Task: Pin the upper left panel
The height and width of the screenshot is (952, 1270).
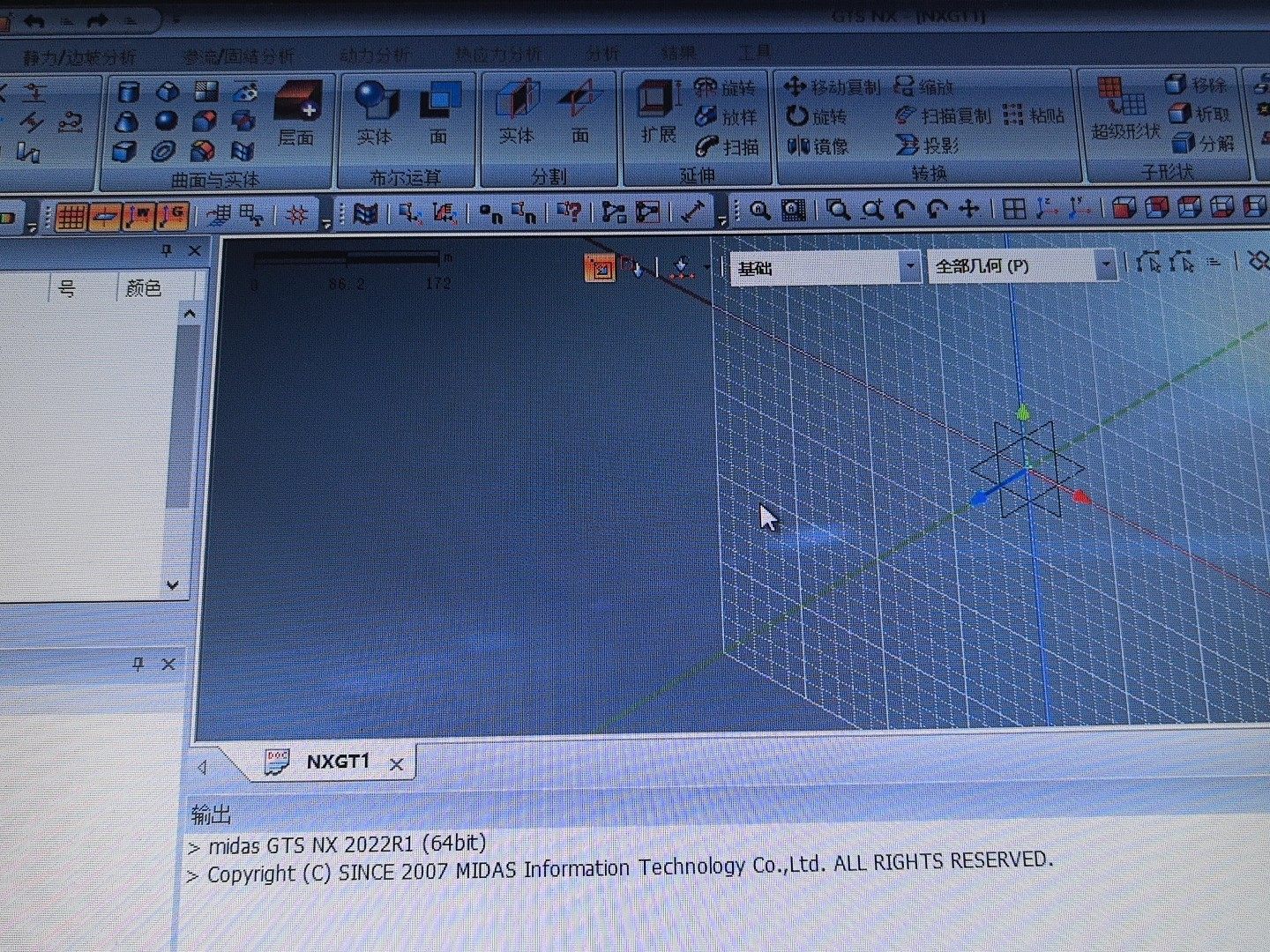Action: point(165,252)
